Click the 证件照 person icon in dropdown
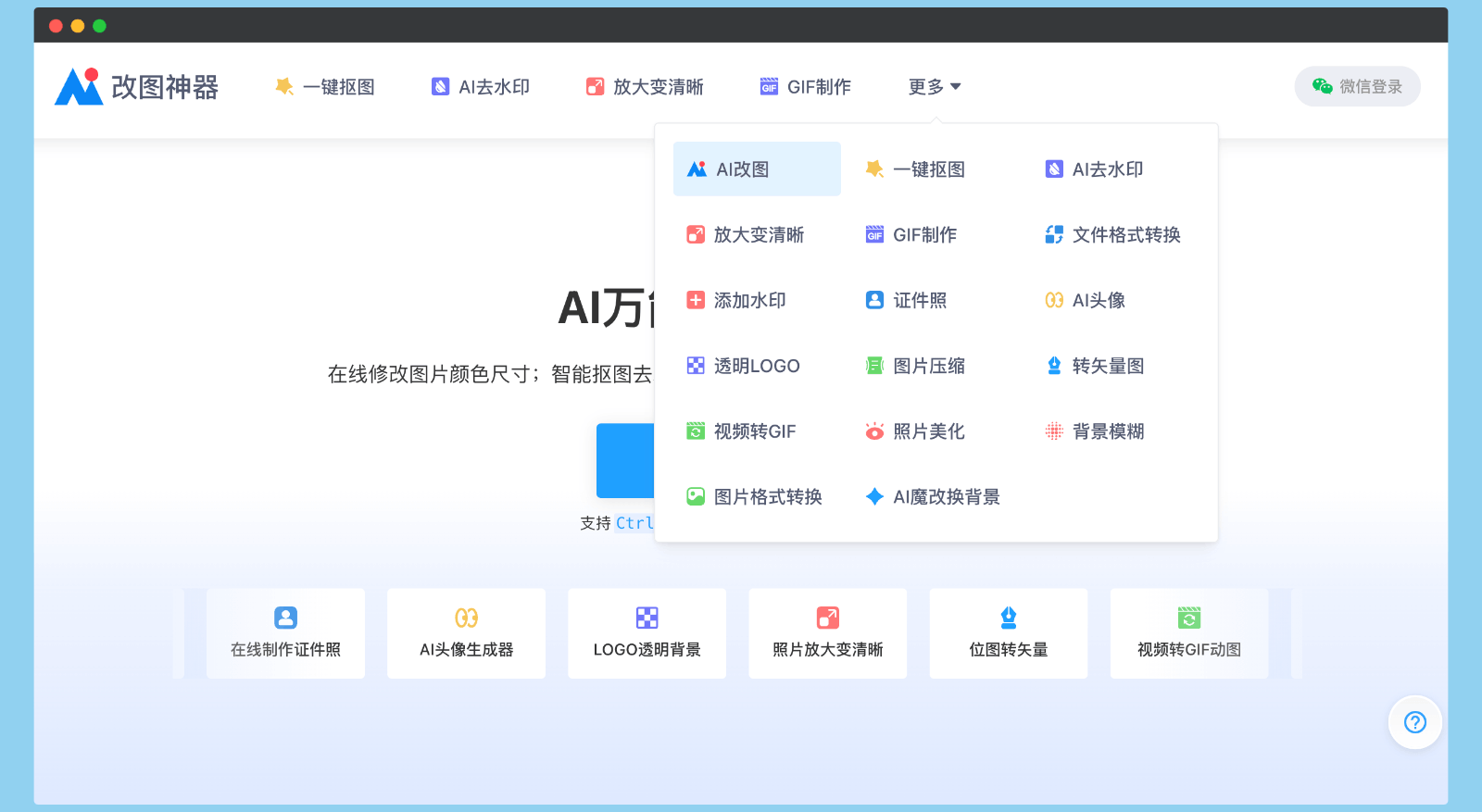Viewport: 1482px width, 812px height. pyautogui.click(x=874, y=300)
